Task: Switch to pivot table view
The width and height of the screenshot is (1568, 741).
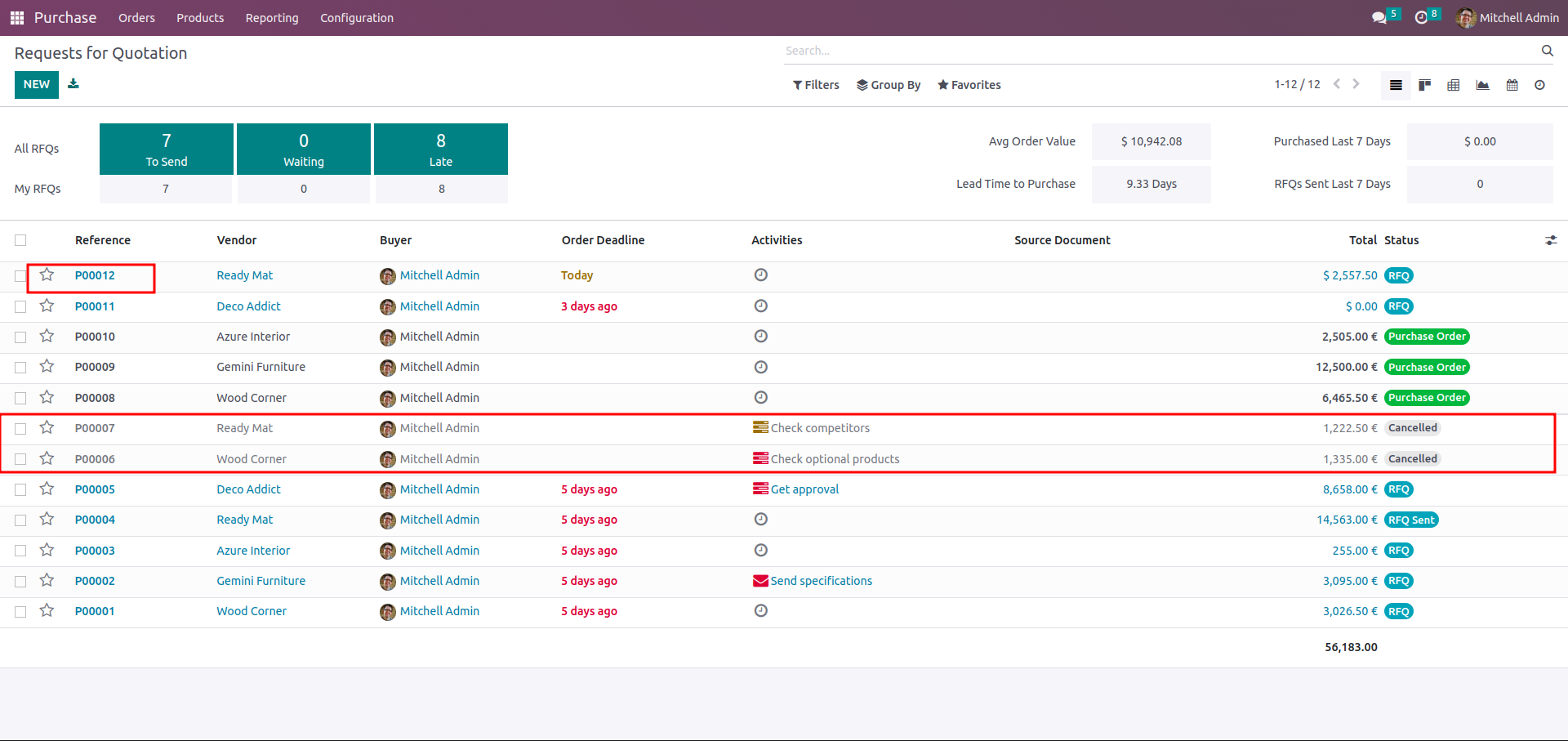Action: click(1453, 85)
